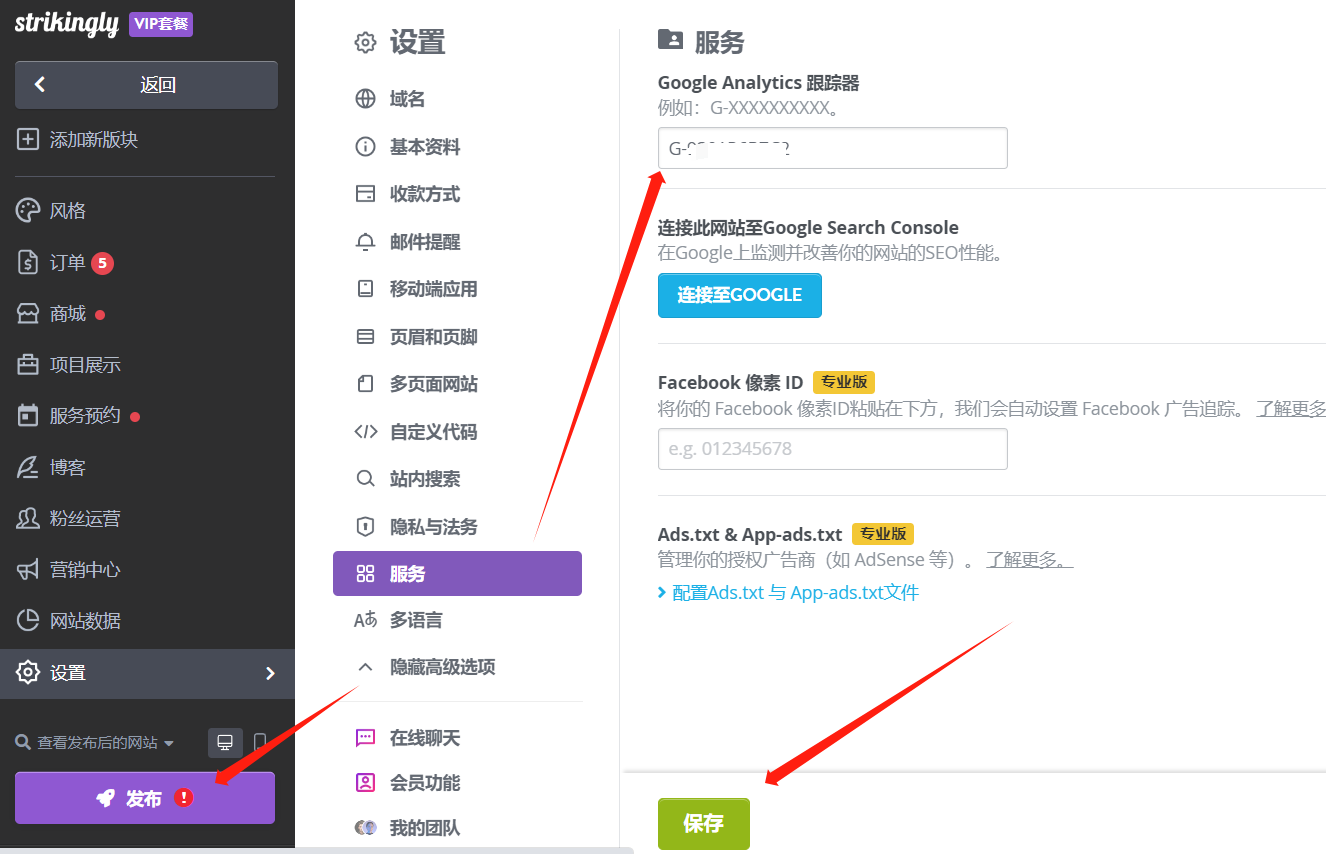Click 多页面网站 menu text
This screenshot has height=854, width=1326.
point(434,384)
